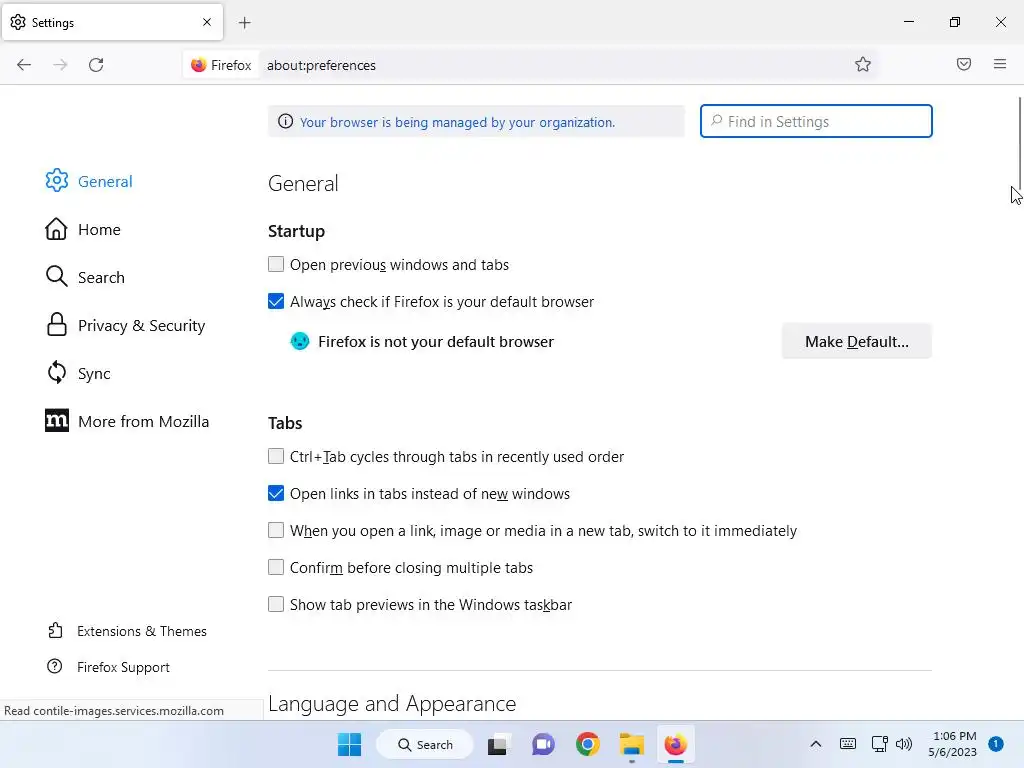
Task: Open the Privacy & Security settings category
Action: click(142, 325)
